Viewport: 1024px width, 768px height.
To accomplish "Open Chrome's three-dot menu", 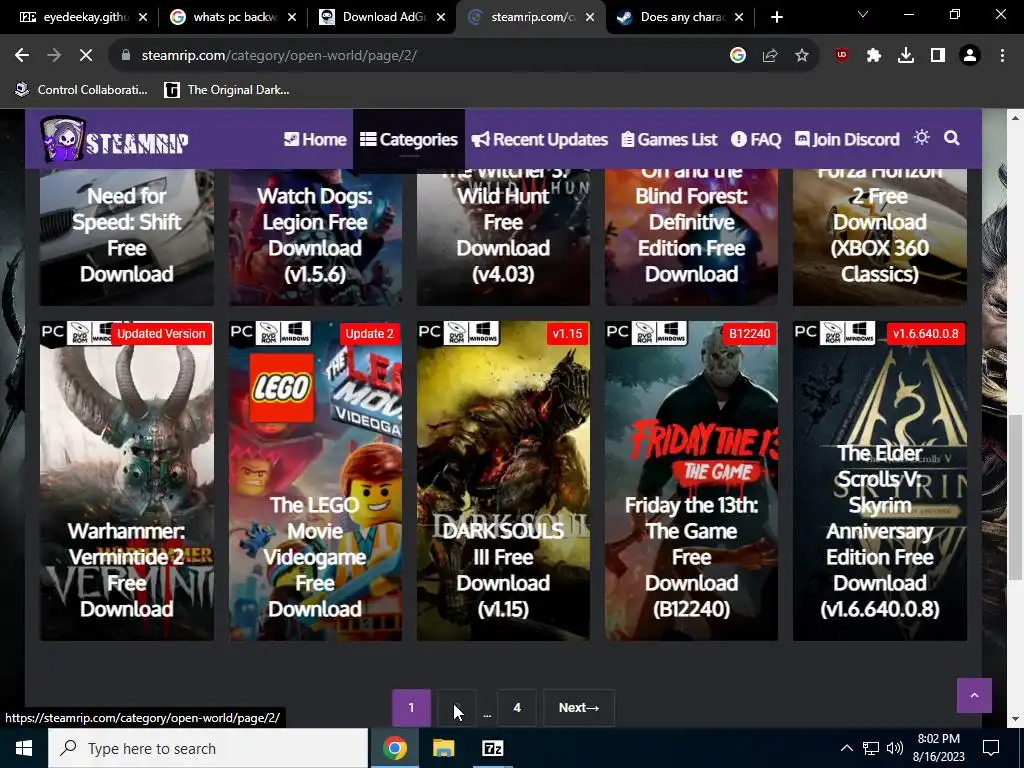I will [1002, 56].
